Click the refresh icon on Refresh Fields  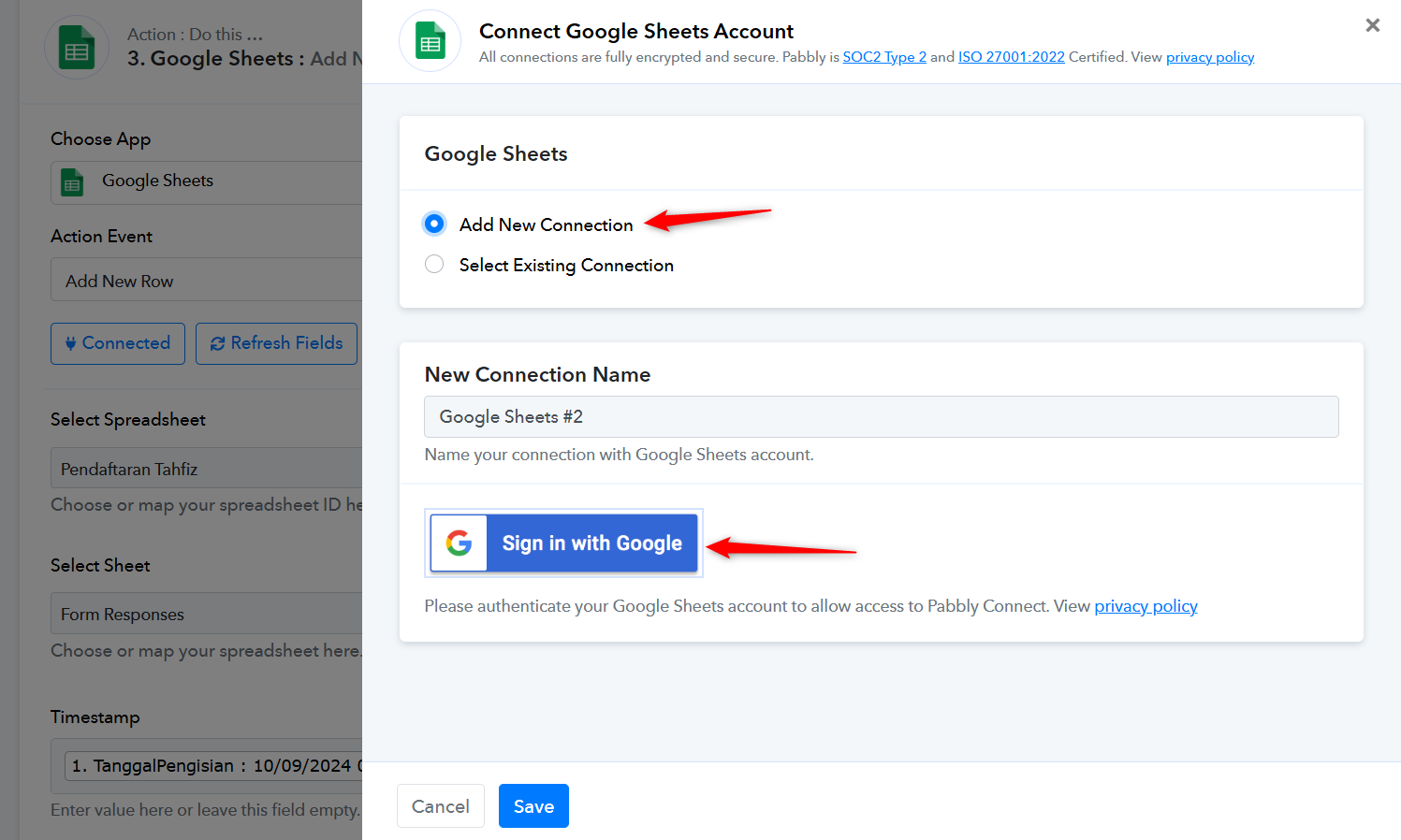[217, 343]
